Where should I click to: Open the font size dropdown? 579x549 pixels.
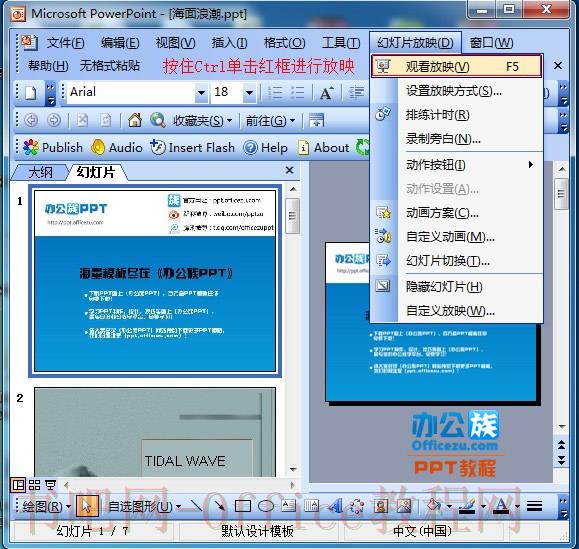click(250, 92)
